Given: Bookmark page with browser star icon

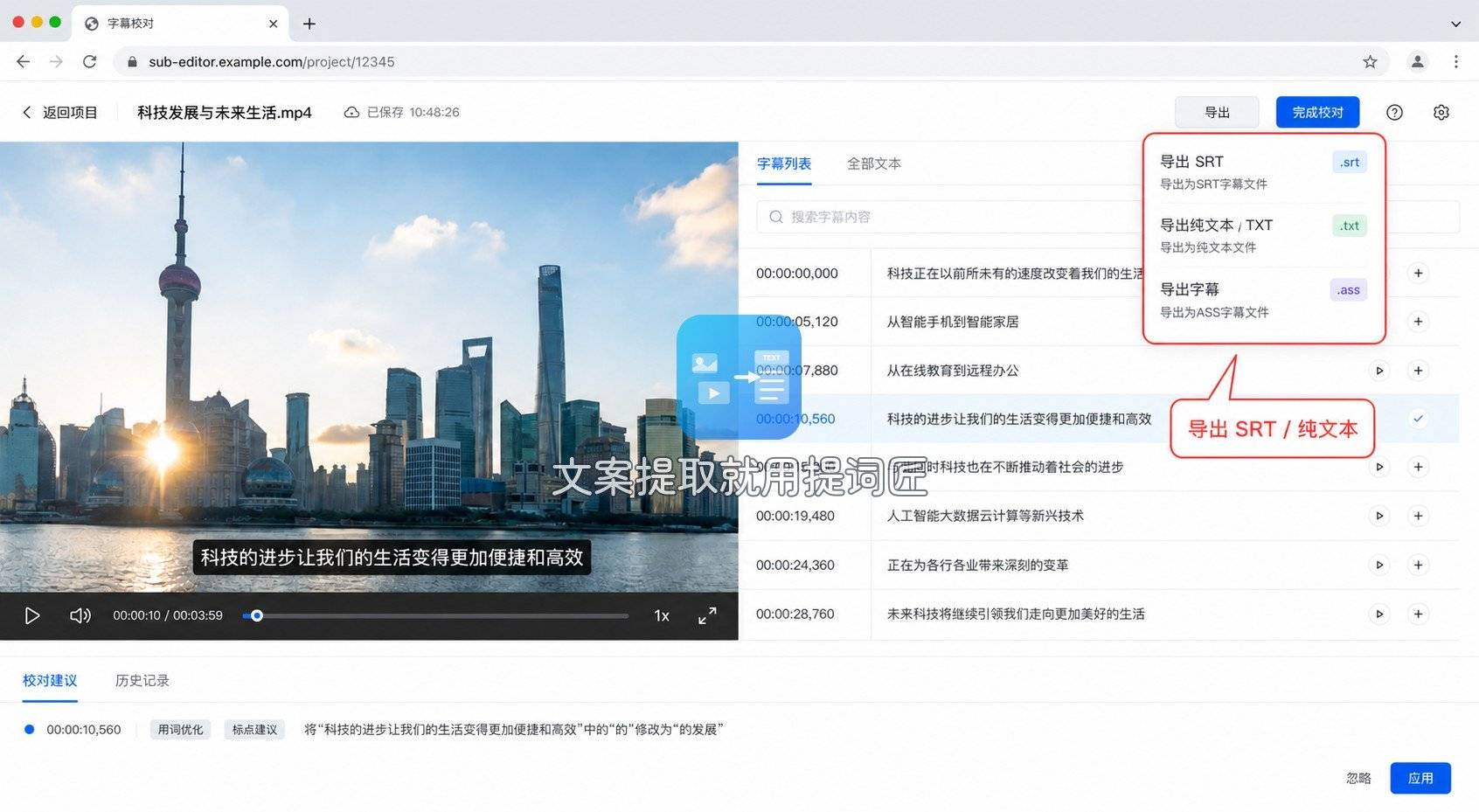Looking at the screenshot, I should 1370,62.
